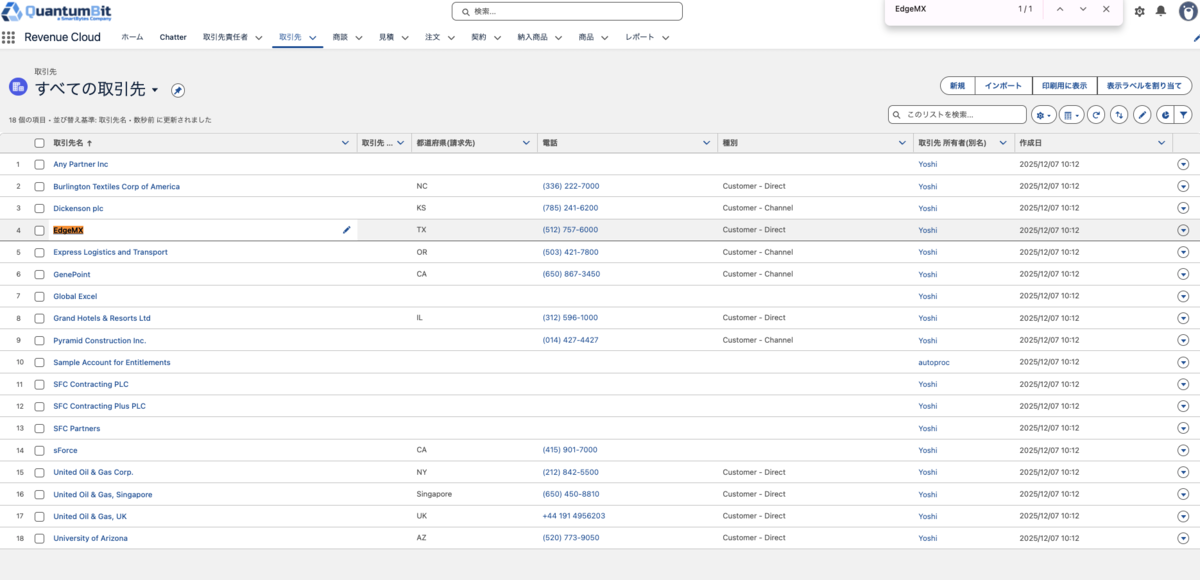This screenshot has width=1200, height=580.
Task: Go to next find-in-page match
Action: click(x=1083, y=9)
